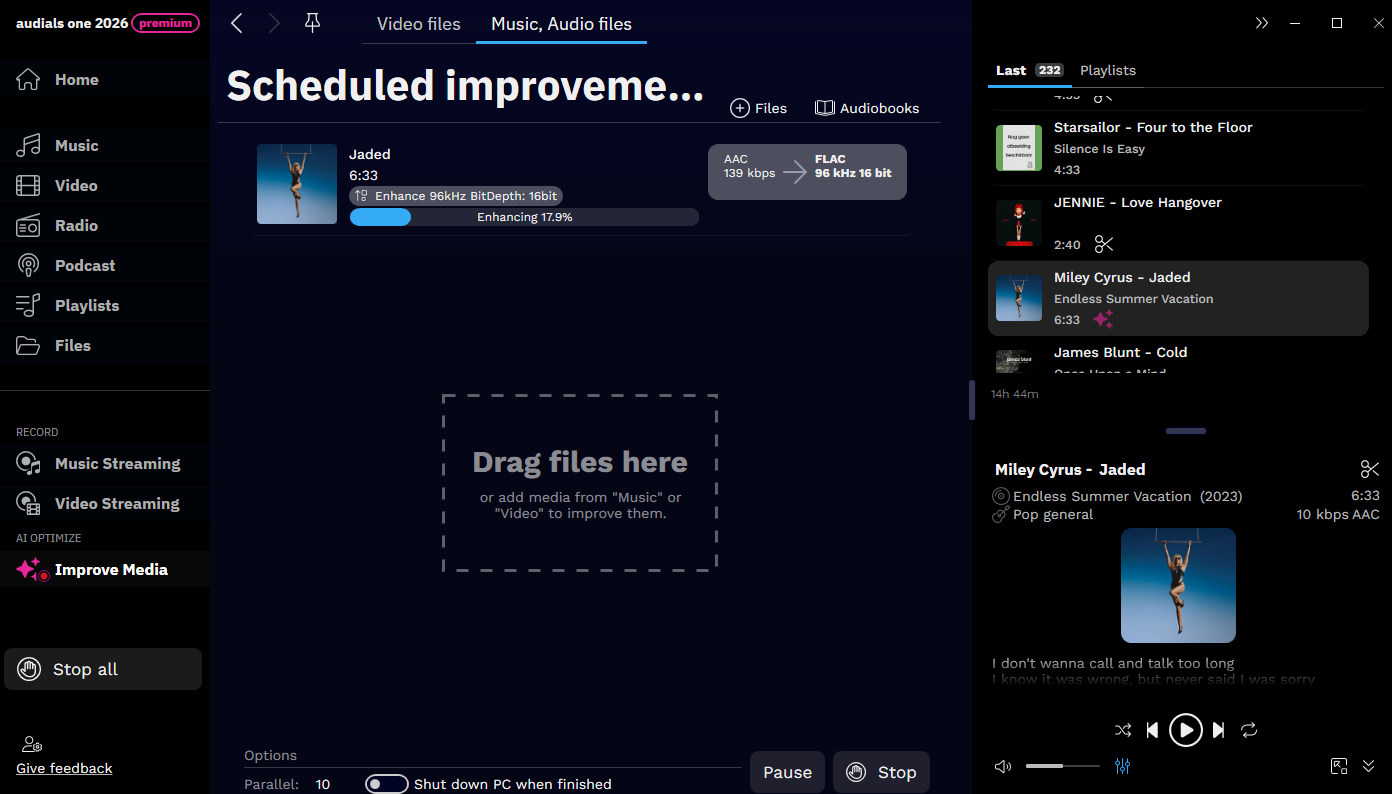Click the double-chevron to collapse sidebar

pyautogui.click(x=1262, y=21)
